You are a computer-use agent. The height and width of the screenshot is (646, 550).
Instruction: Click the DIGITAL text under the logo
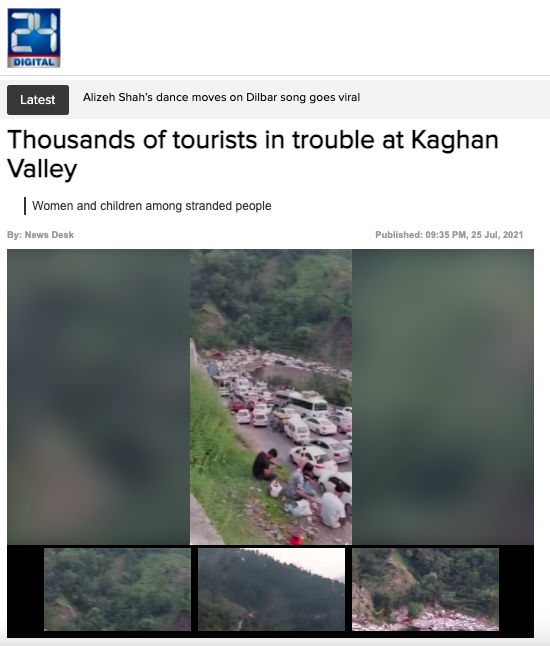point(34,62)
